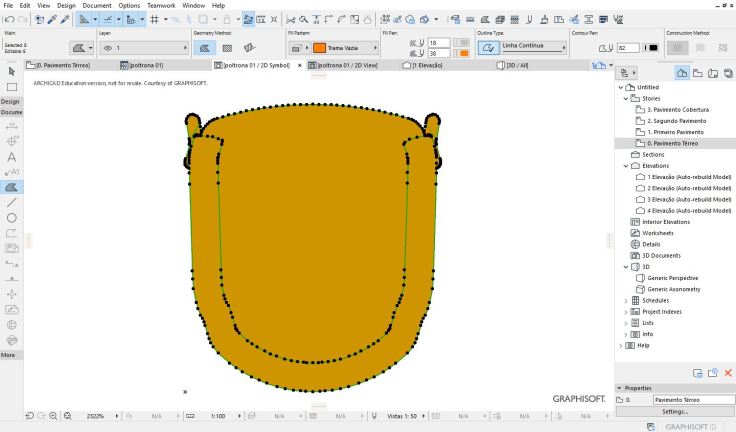Screen dimensions: 736x432
Task: Choose rectangle geometry method
Action: tap(227, 48)
